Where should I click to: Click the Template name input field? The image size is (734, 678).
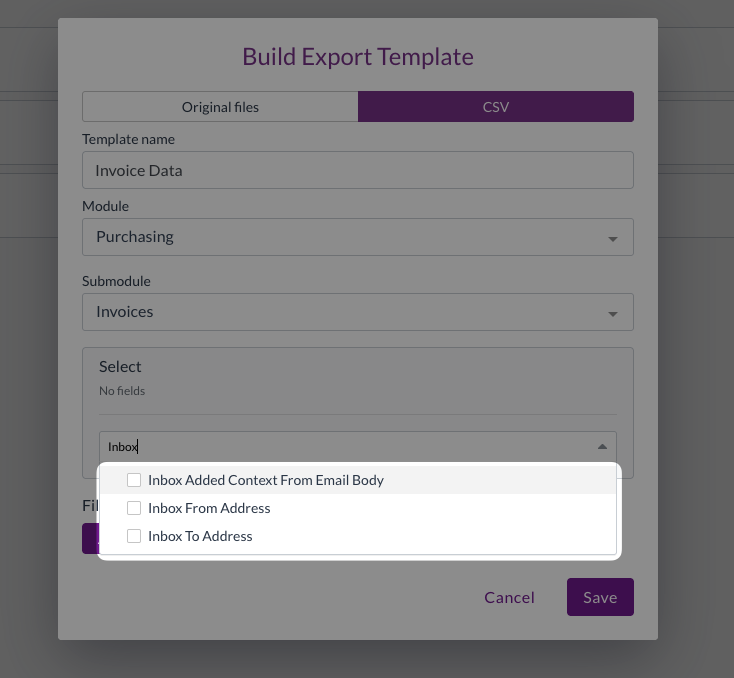pyautogui.click(x=357, y=170)
